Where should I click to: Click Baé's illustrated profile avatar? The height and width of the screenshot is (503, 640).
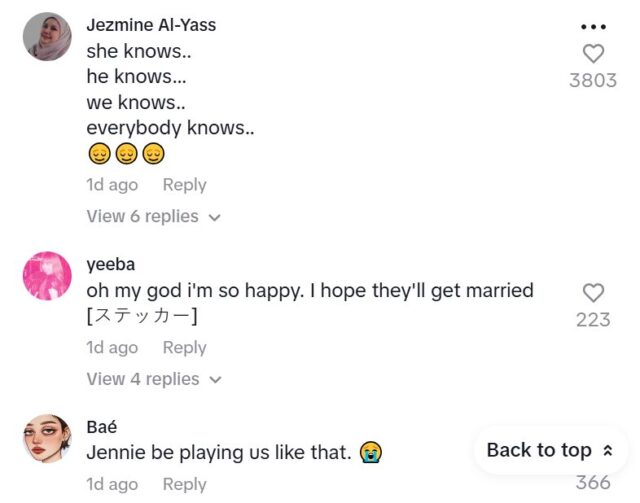(x=47, y=439)
